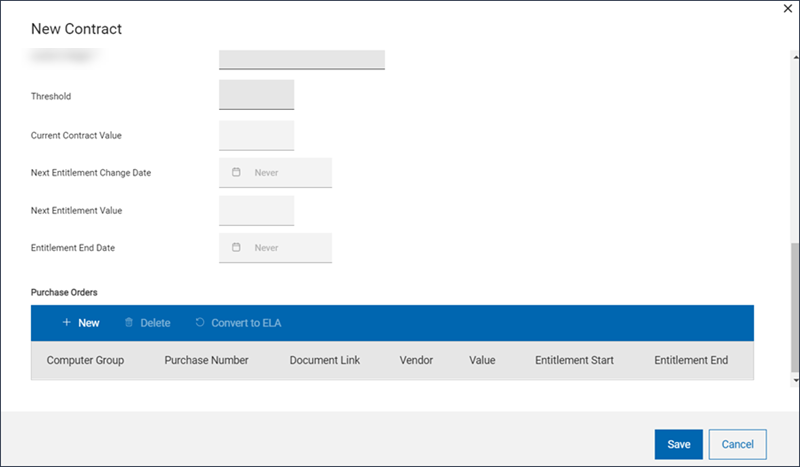Click the Vendor column header
The image size is (800, 467).
(x=416, y=360)
